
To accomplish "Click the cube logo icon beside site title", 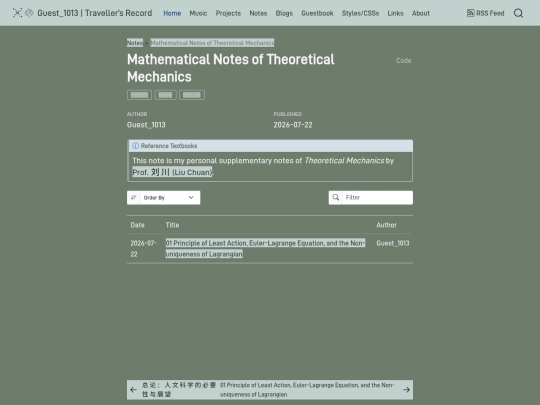I will click(x=29, y=13).
